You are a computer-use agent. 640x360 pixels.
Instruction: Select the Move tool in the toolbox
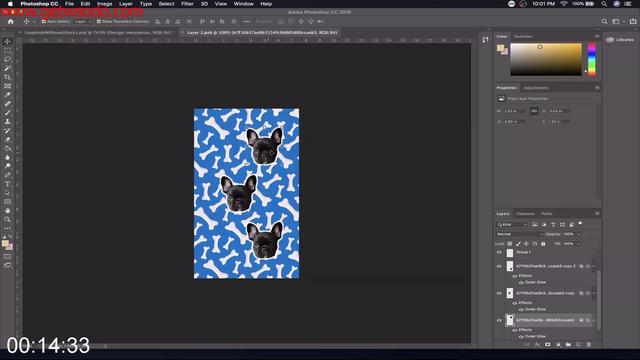[7, 41]
